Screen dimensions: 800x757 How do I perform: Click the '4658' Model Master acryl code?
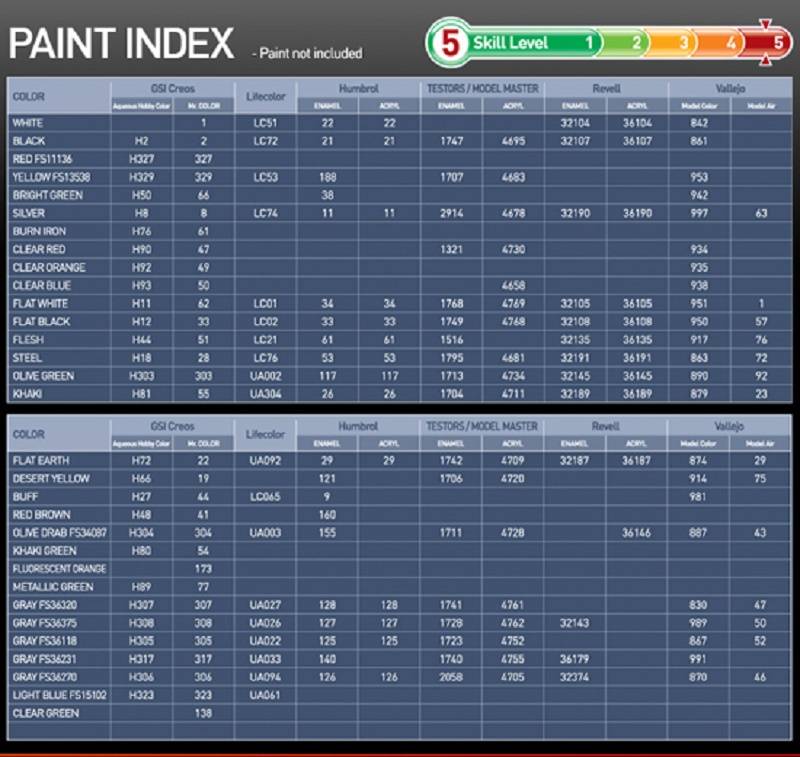tap(513, 286)
